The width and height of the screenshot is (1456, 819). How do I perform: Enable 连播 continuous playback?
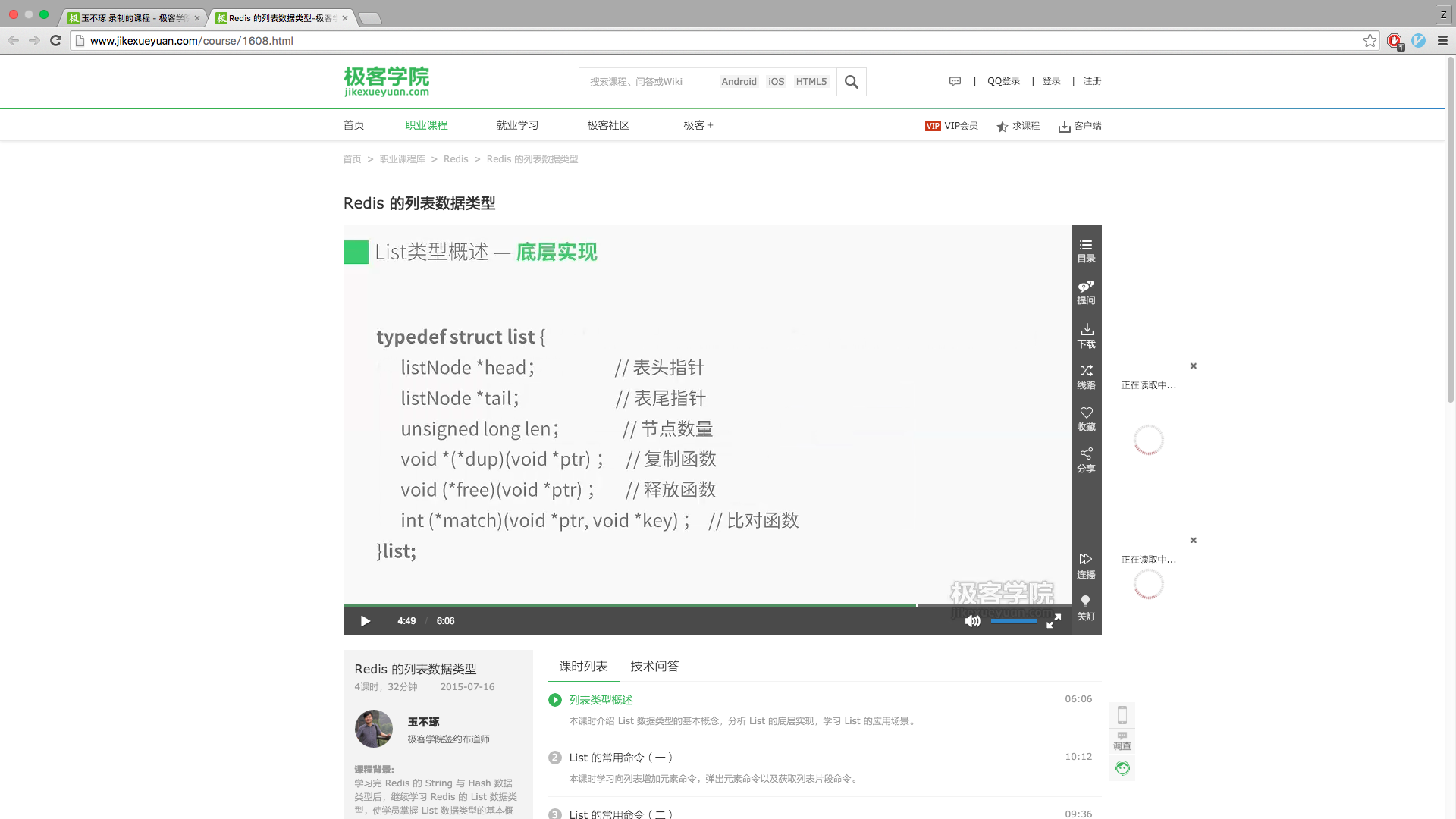tap(1086, 564)
